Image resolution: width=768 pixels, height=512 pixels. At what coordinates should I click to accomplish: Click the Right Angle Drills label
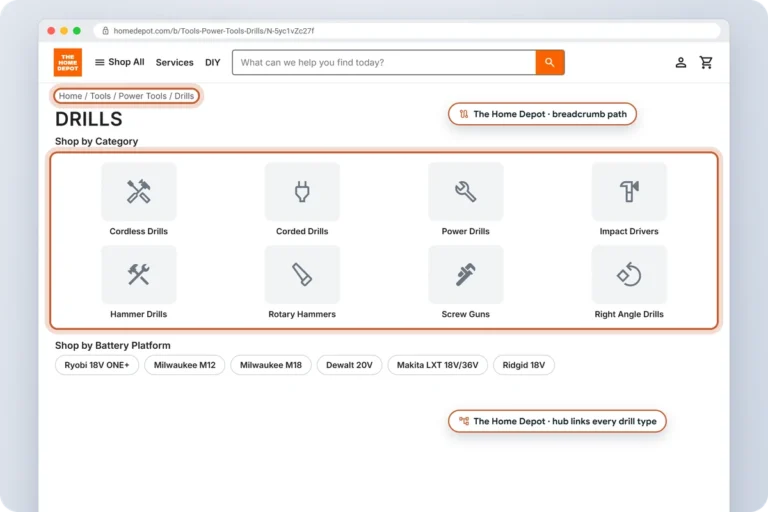click(629, 314)
